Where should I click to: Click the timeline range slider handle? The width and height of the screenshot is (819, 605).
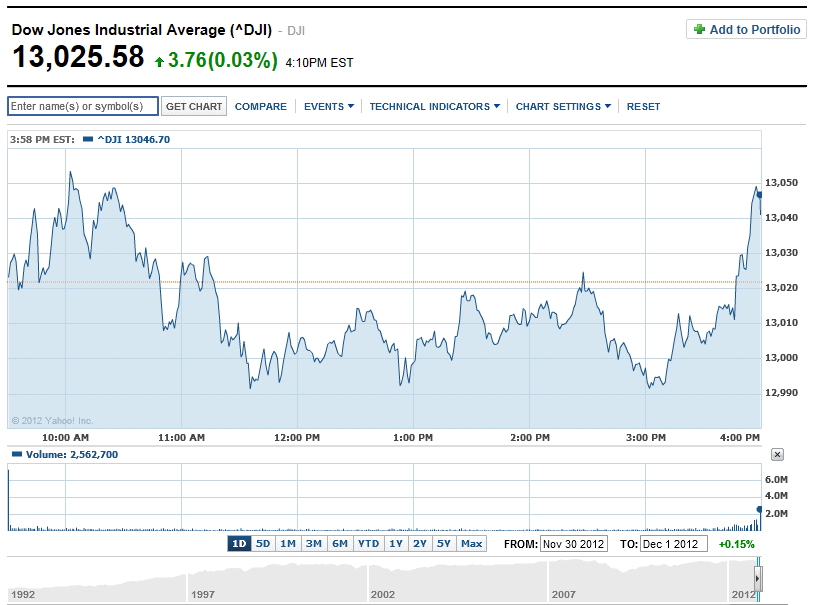(758, 579)
